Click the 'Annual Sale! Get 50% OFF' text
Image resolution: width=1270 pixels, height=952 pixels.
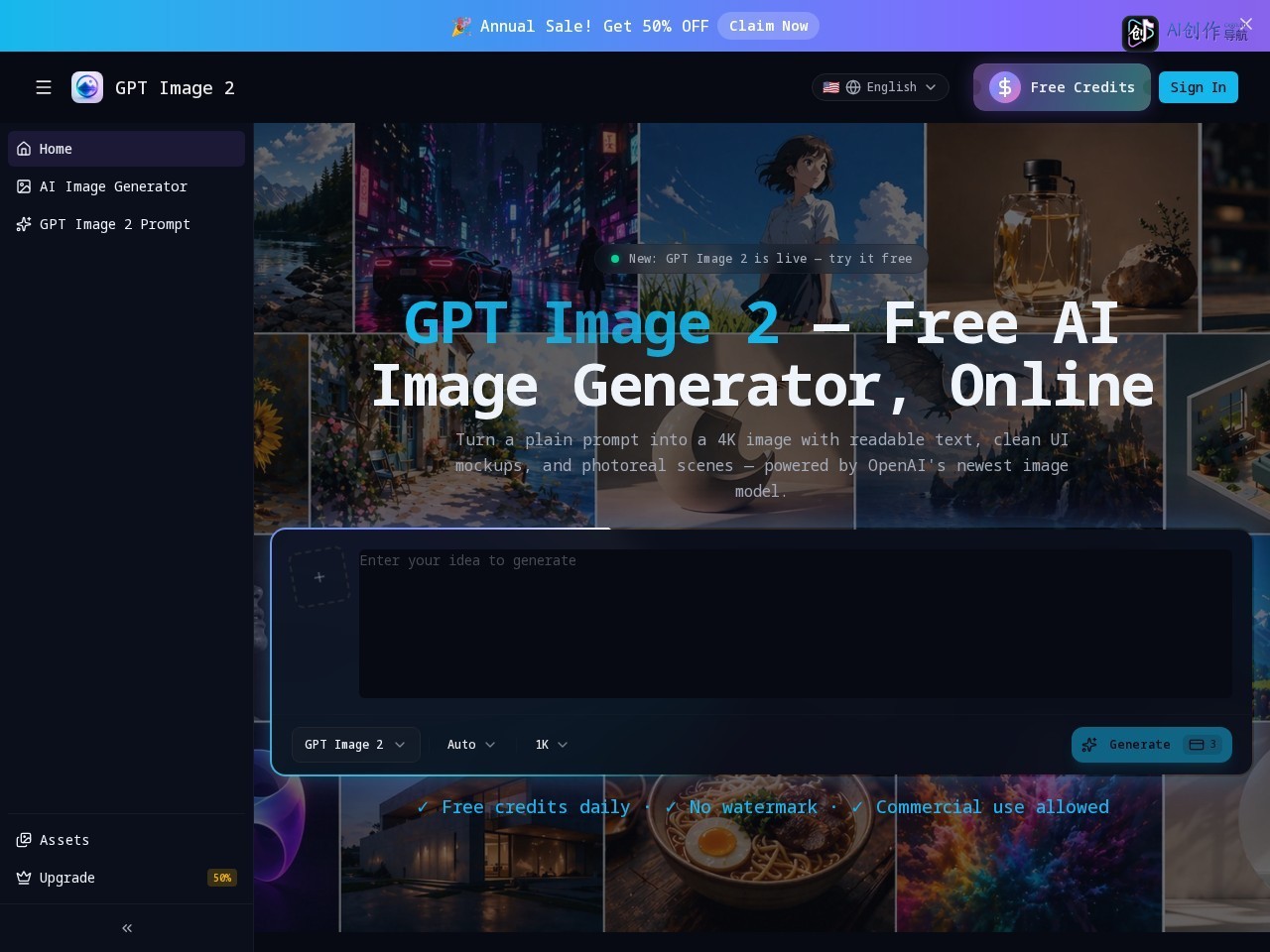594,27
